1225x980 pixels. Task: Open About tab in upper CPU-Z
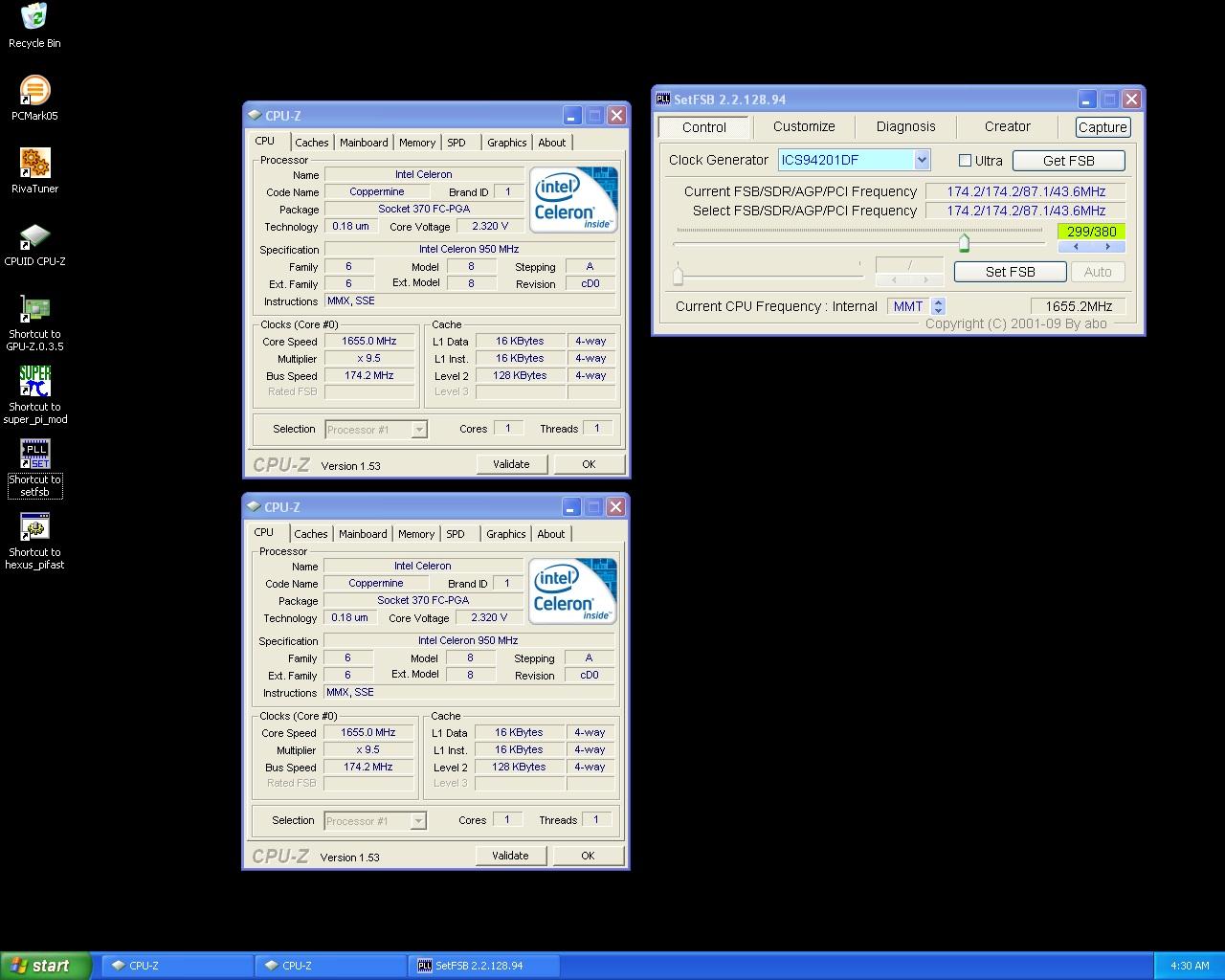(x=551, y=143)
